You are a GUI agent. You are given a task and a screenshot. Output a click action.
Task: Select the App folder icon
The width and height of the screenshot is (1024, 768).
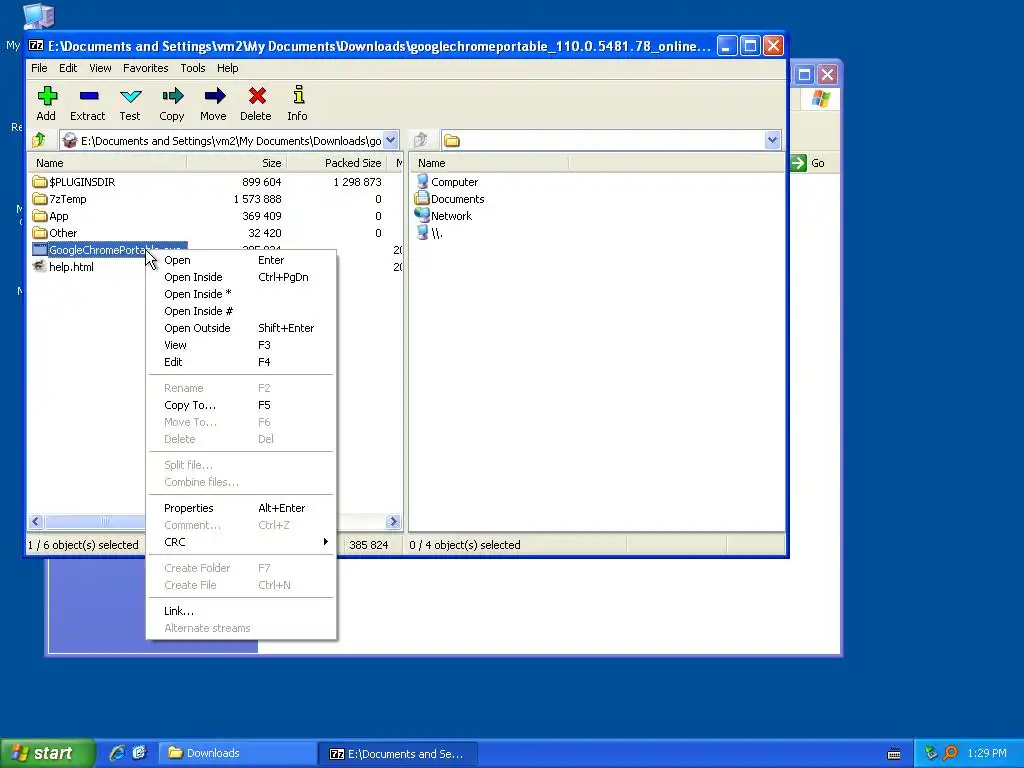pos(40,216)
